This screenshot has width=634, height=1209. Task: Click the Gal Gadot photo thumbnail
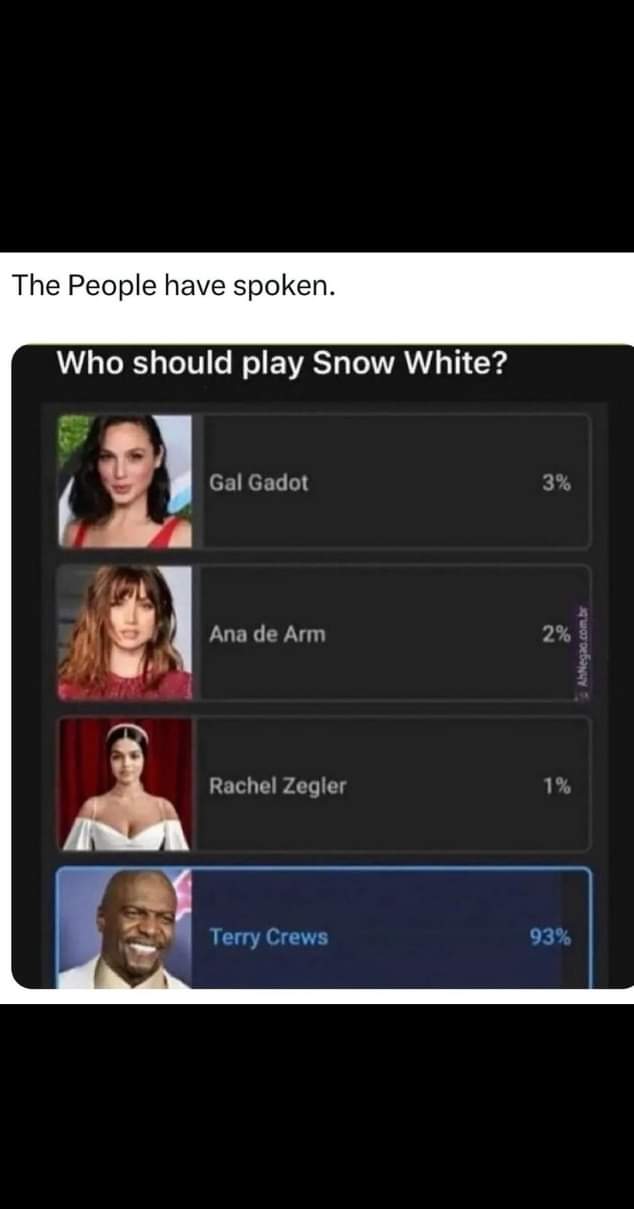click(125, 481)
